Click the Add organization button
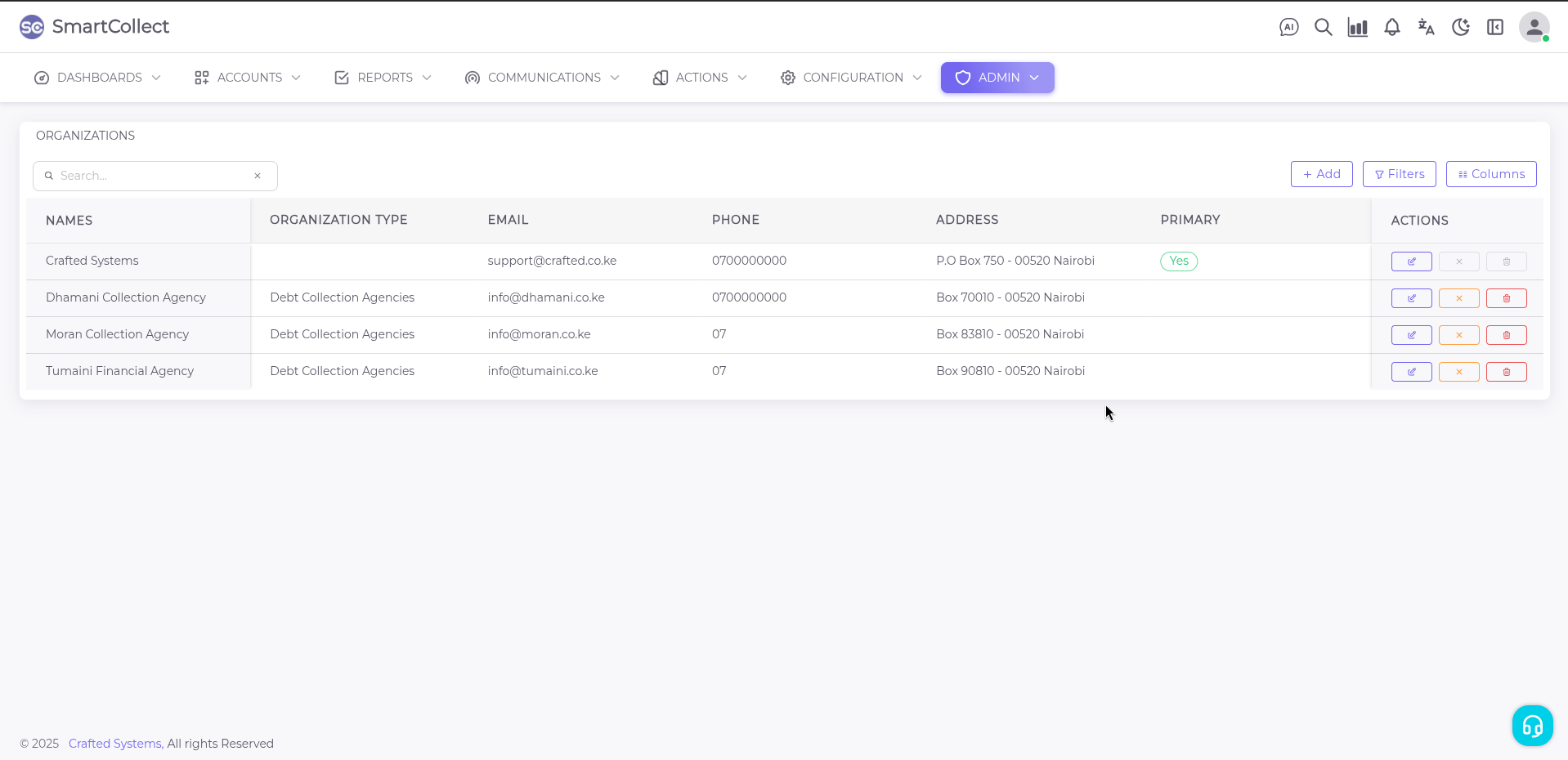 1321,174
